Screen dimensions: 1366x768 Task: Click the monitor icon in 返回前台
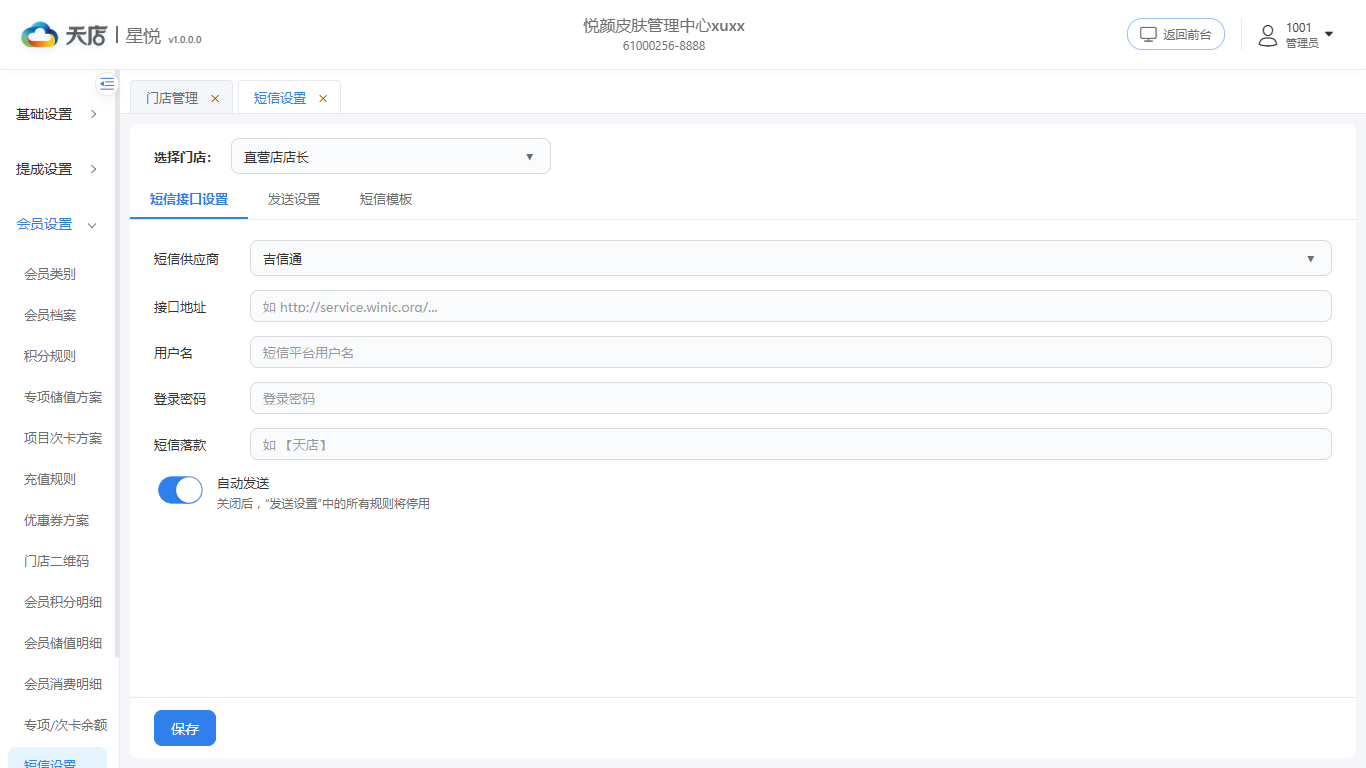[1148, 34]
